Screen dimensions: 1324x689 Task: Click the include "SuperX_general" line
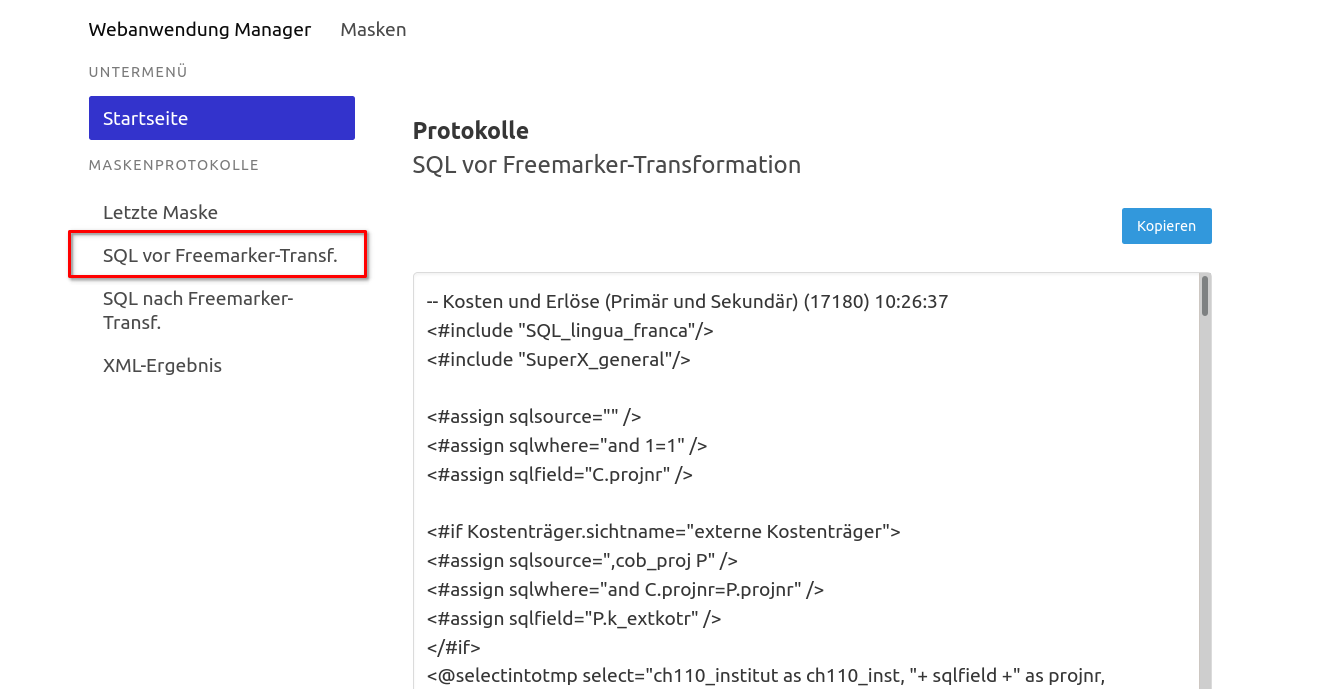click(558, 359)
